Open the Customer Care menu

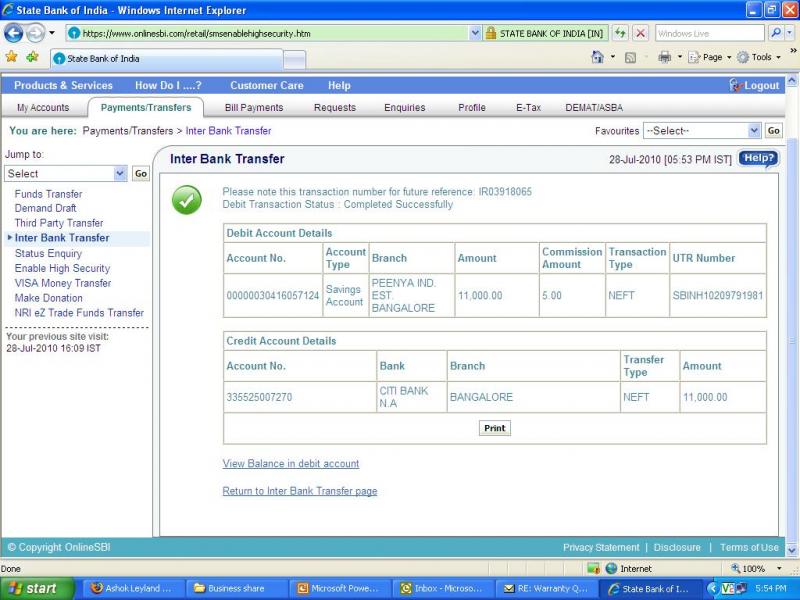(x=267, y=86)
